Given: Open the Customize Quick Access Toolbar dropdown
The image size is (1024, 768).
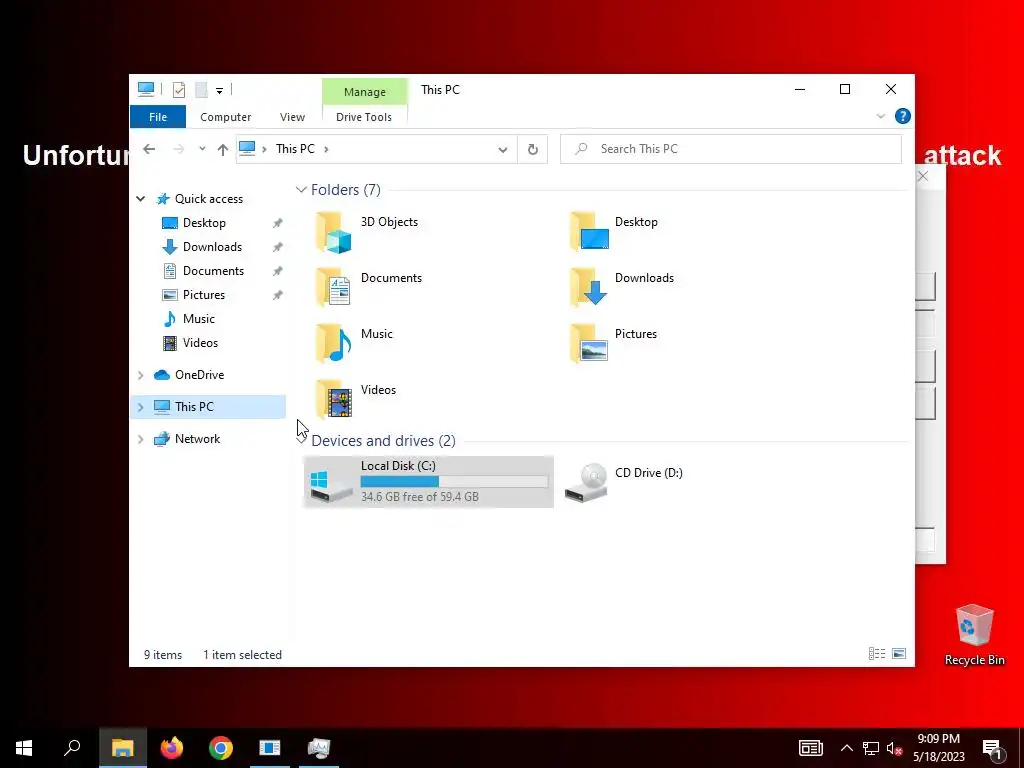Looking at the screenshot, I should (x=219, y=90).
